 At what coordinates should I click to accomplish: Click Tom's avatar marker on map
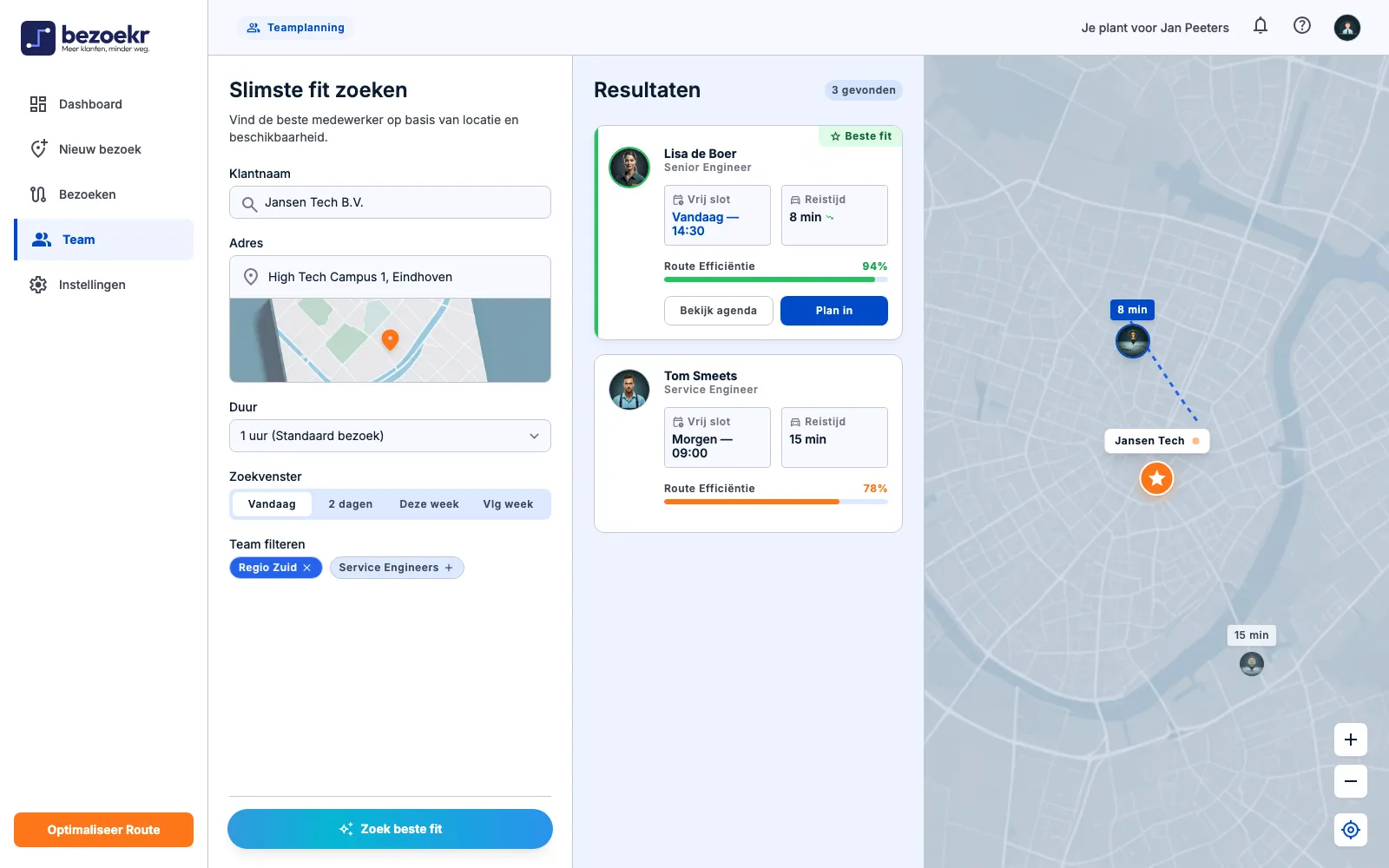click(x=1252, y=664)
